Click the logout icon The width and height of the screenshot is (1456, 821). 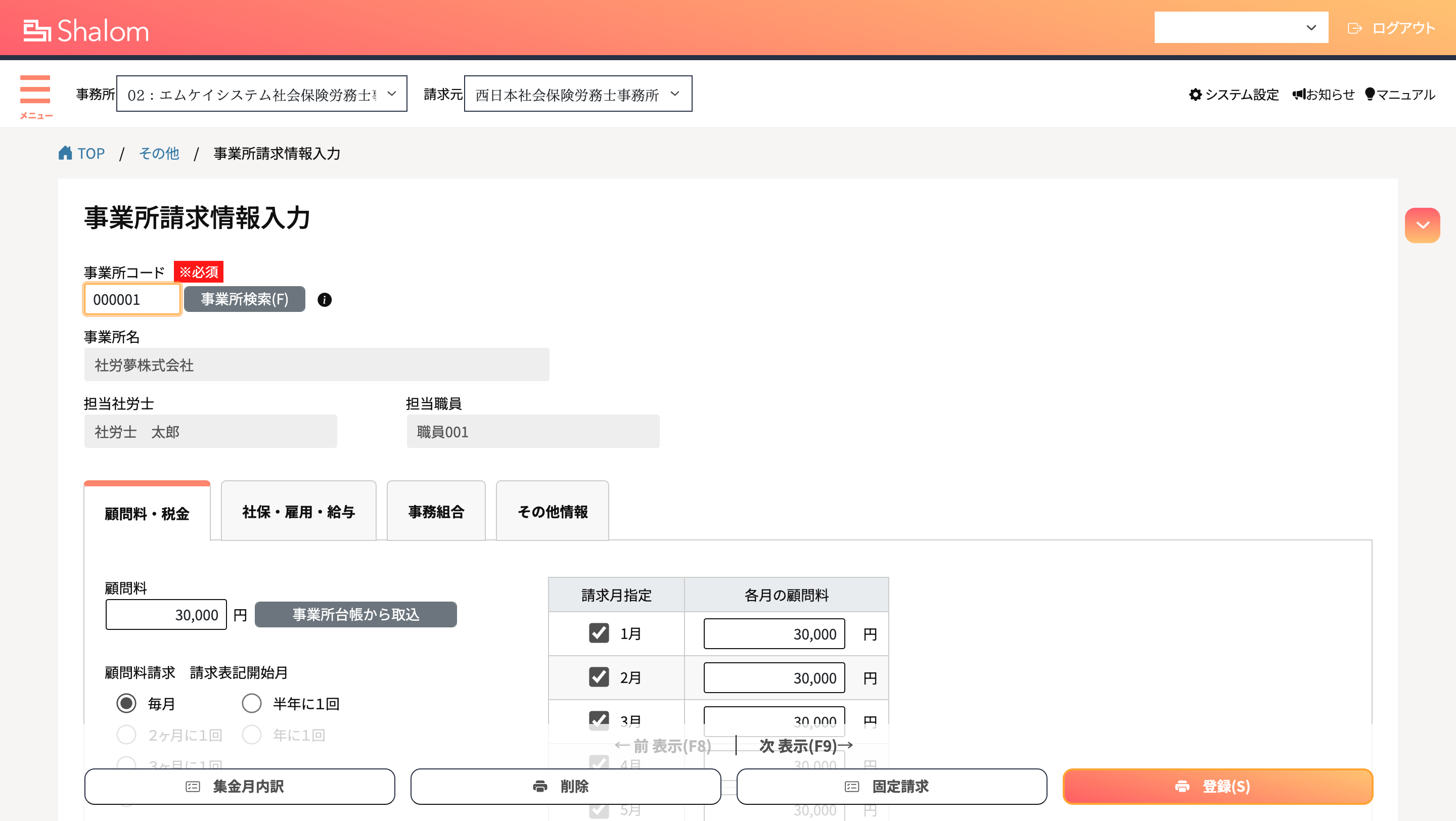(x=1354, y=28)
